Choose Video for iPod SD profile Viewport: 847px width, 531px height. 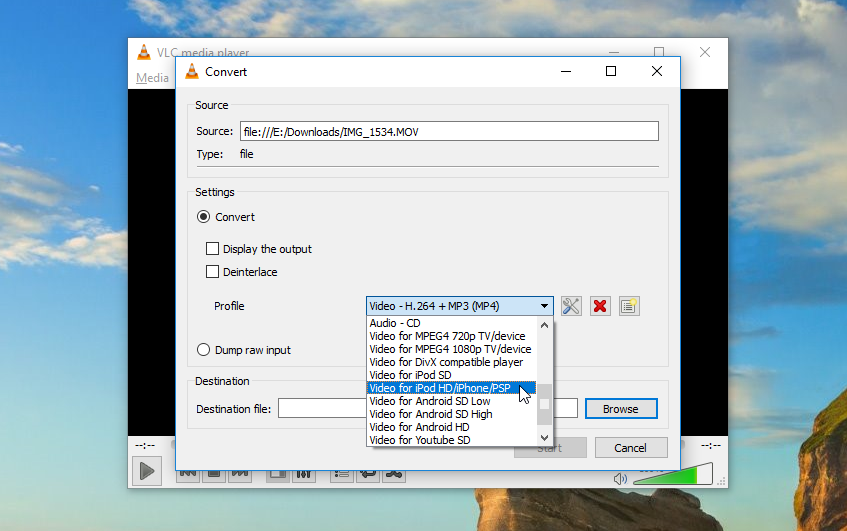pyautogui.click(x=452, y=375)
